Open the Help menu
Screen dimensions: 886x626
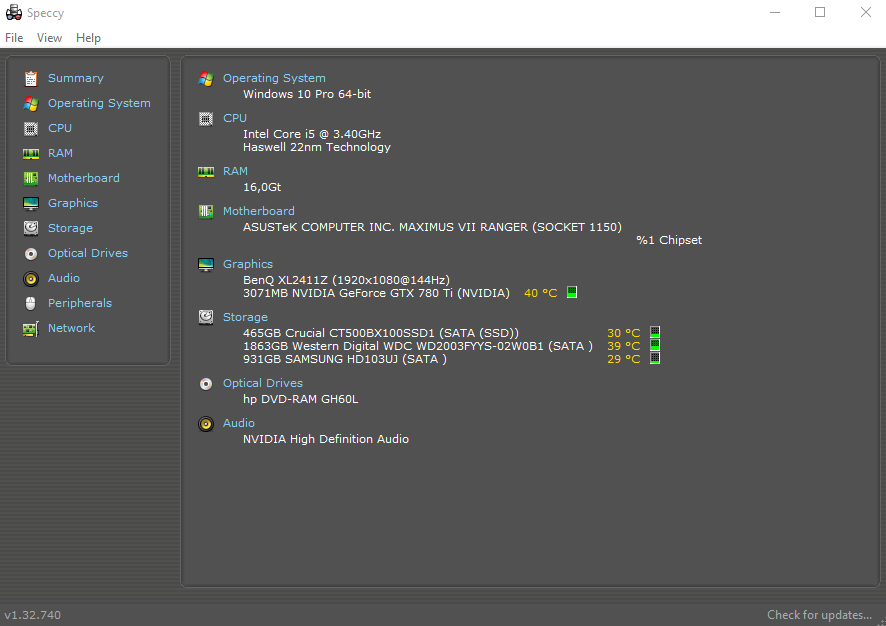88,38
